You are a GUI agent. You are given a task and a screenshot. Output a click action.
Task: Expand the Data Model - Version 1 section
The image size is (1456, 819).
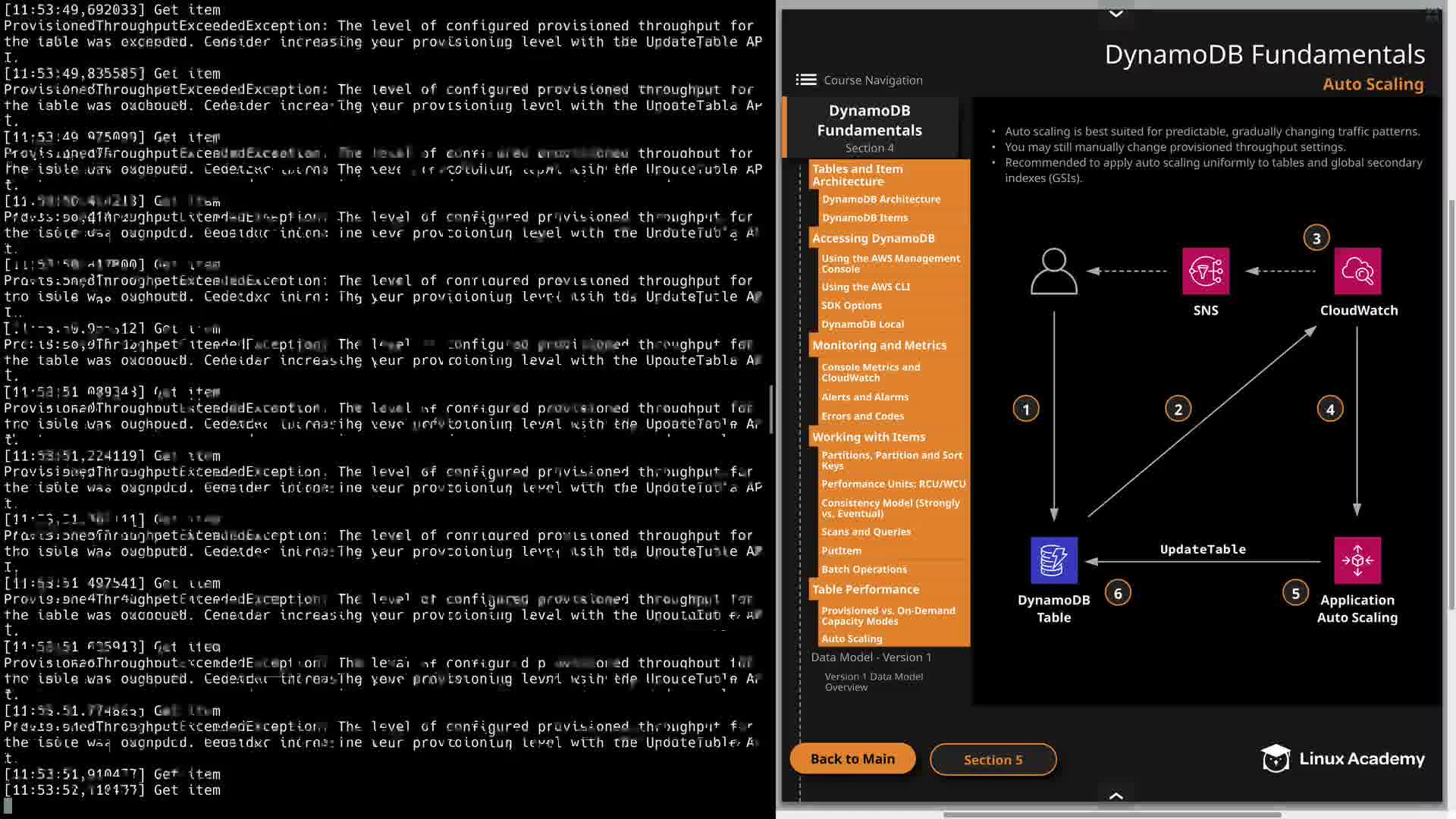tap(871, 657)
